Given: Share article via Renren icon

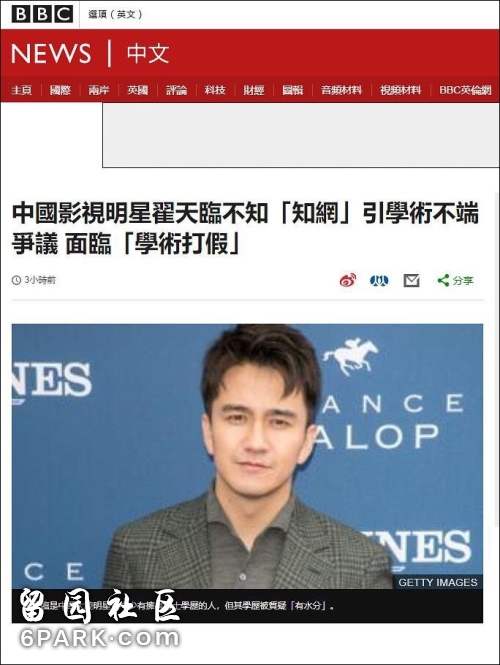Looking at the screenshot, I should 379,280.
